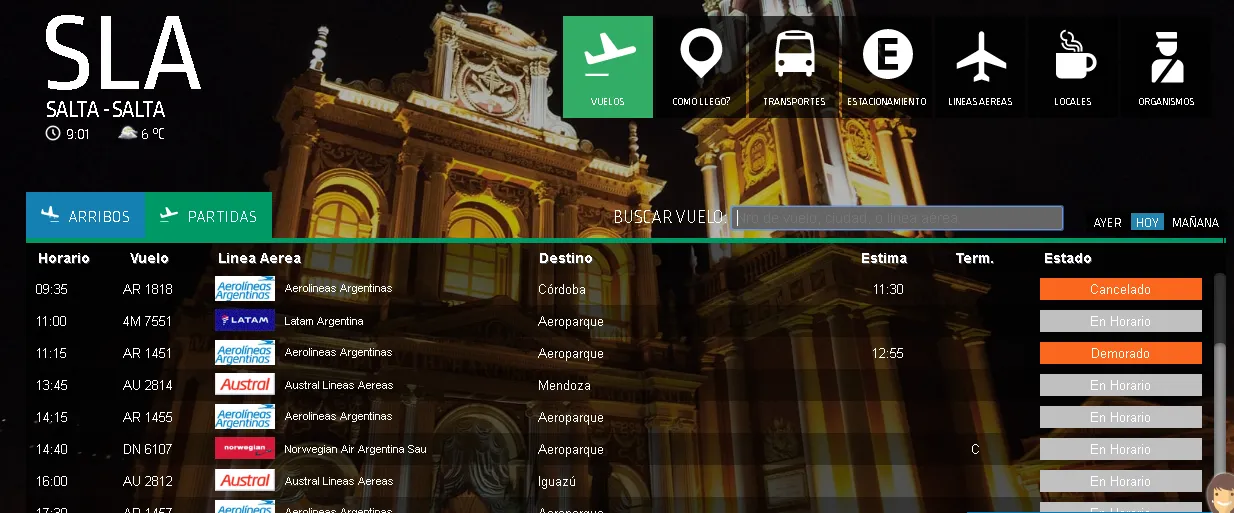Click the Cancelado status for AR 1818
The height and width of the screenshot is (513, 1234).
pyautogui.click(x=1120, y=289)
